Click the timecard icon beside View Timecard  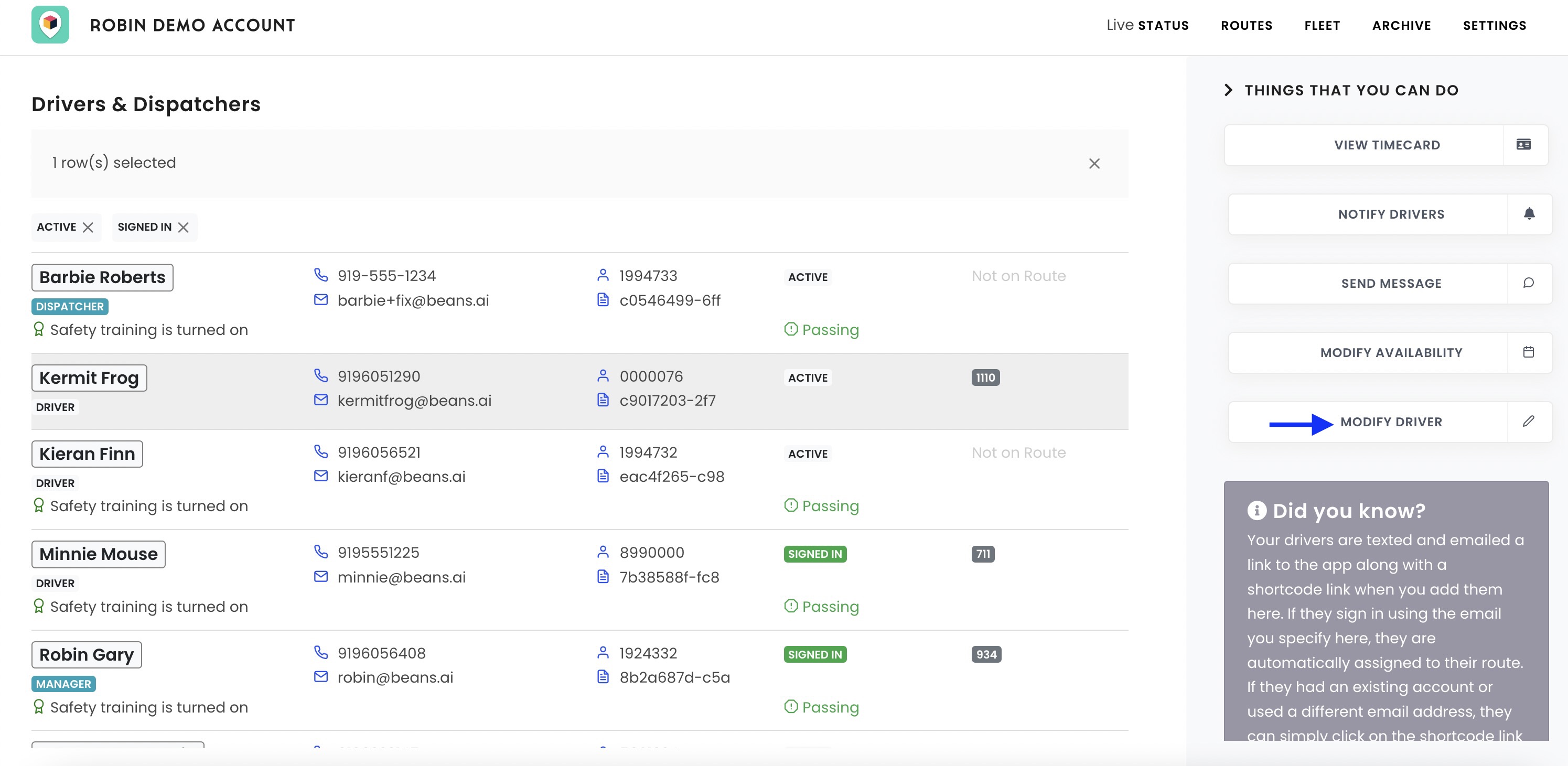tap(1523, 145)
